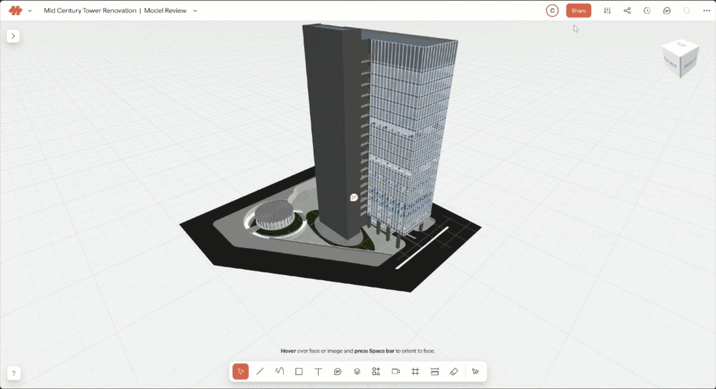
Task: Open dropdown next to Model Review title
Action: tap(195, 11)
